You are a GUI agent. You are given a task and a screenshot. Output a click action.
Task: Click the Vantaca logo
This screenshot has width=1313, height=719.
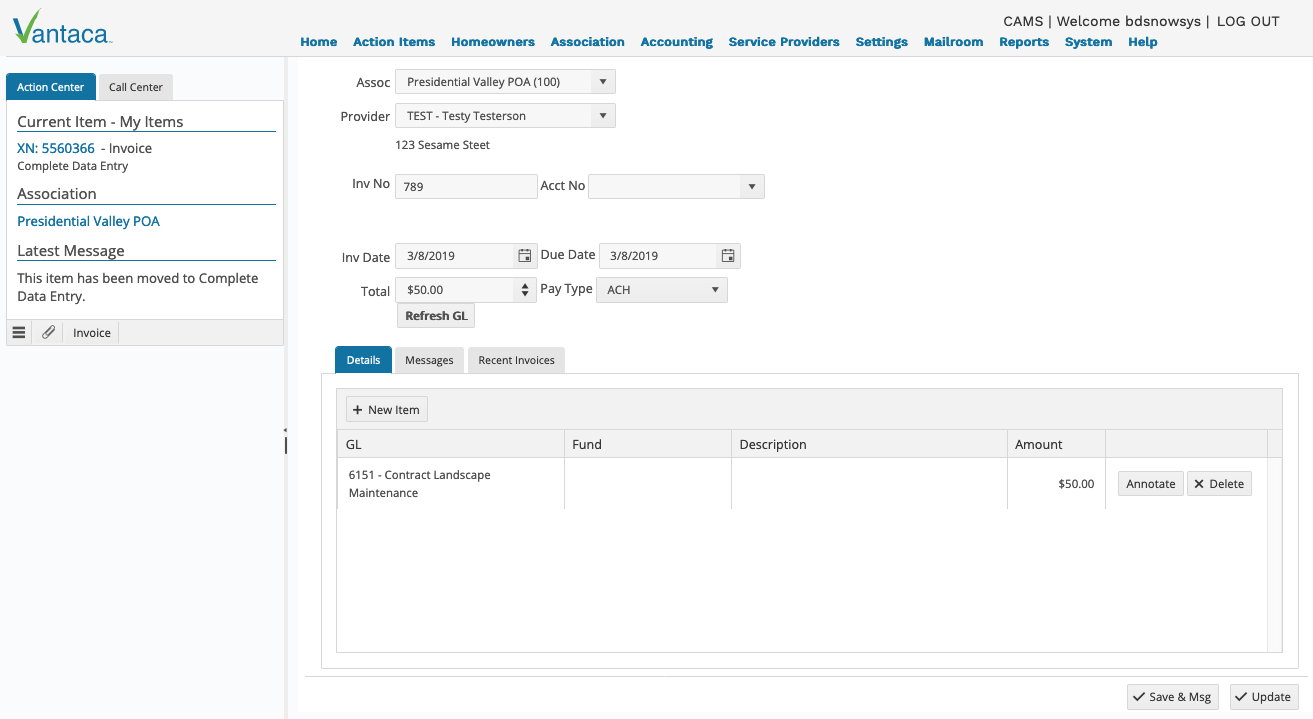(60, 28)
